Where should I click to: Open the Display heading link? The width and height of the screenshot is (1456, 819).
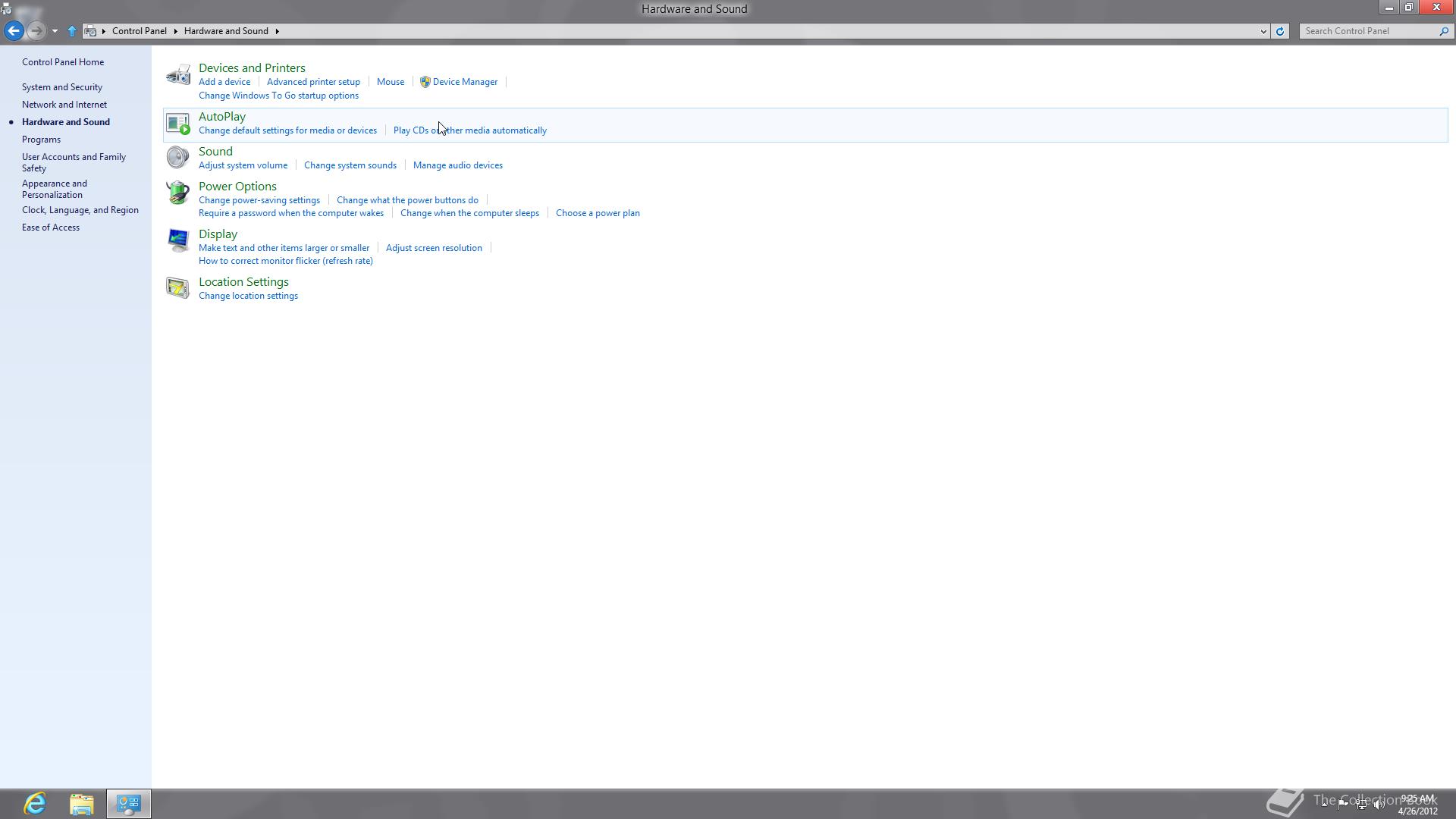tap(218, 234)
